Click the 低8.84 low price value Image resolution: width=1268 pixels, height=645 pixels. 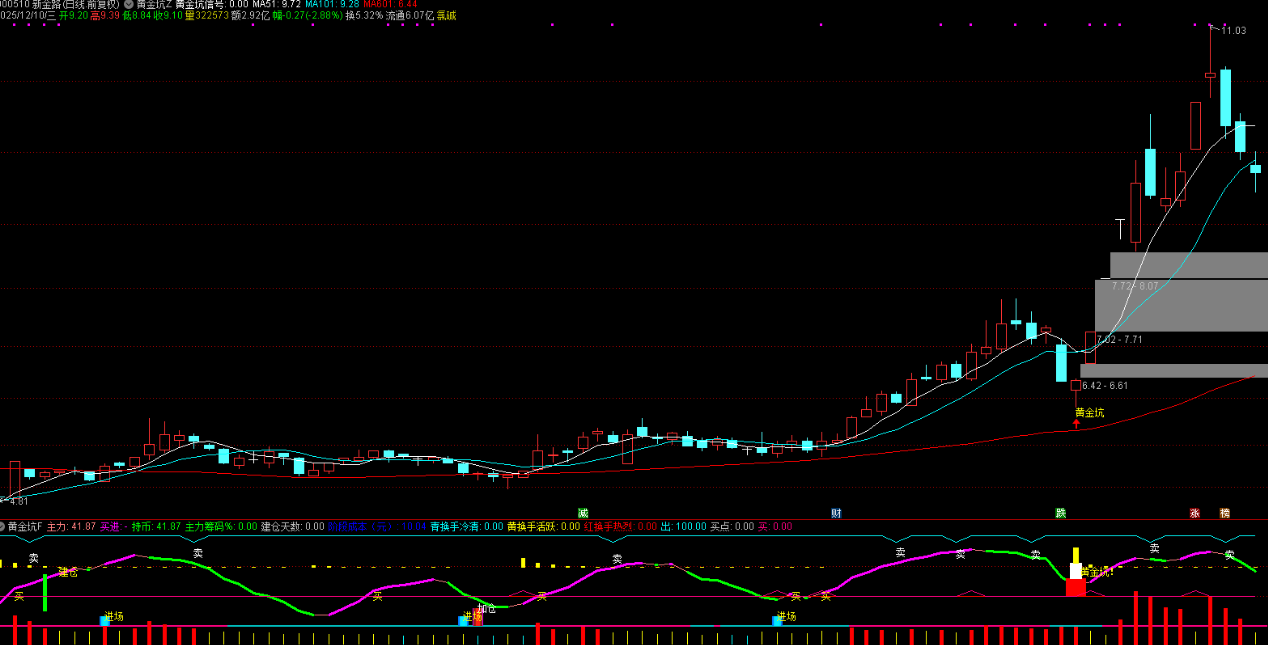[137, 15]
